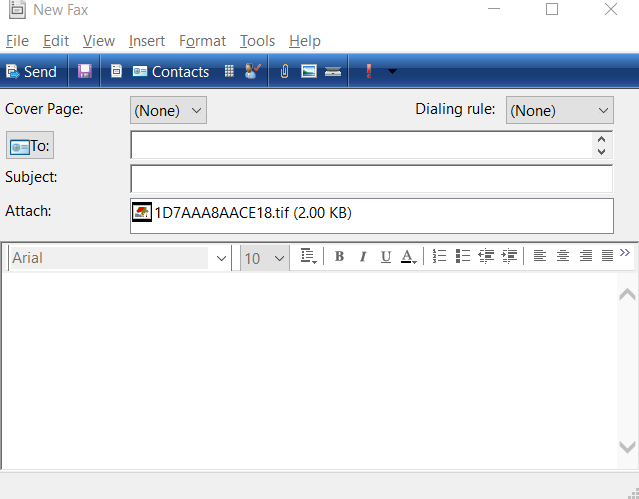This screenshot has height=499, width=639.
Task: Click in the fax message body
Action: (310, 370)
